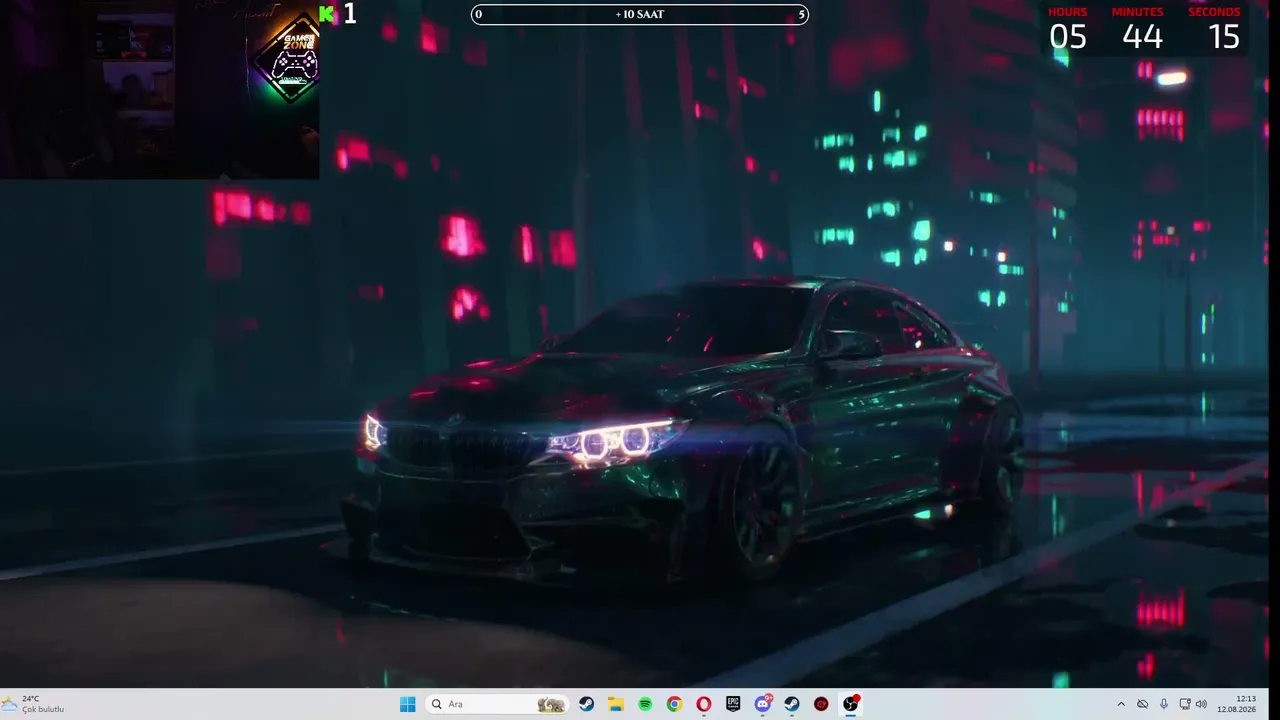This screenshot has width=1280, height=720.
Task: Click the 'Ara' taskbar search box
Action: 497,704
